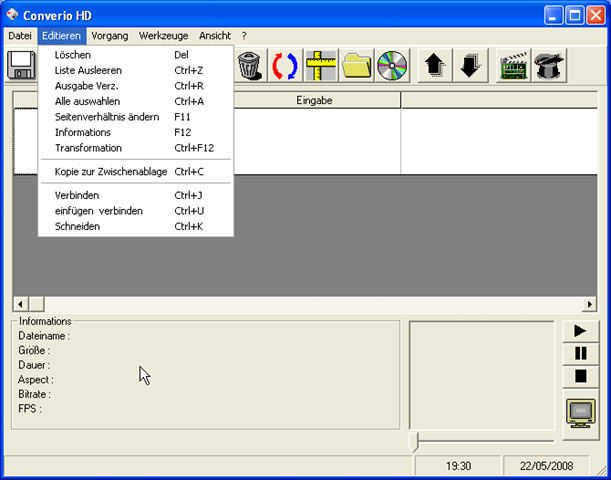The height and width of the screenshot is (480, 611).
Task: Maximize the Converio HD window
Action: pos(575,16)
